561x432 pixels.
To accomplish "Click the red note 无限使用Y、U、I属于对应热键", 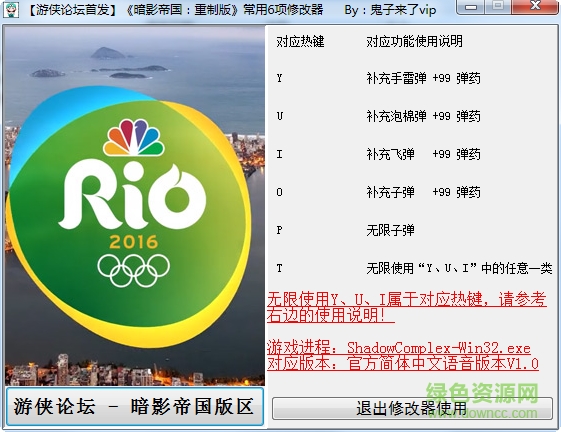I will (407, 299).
